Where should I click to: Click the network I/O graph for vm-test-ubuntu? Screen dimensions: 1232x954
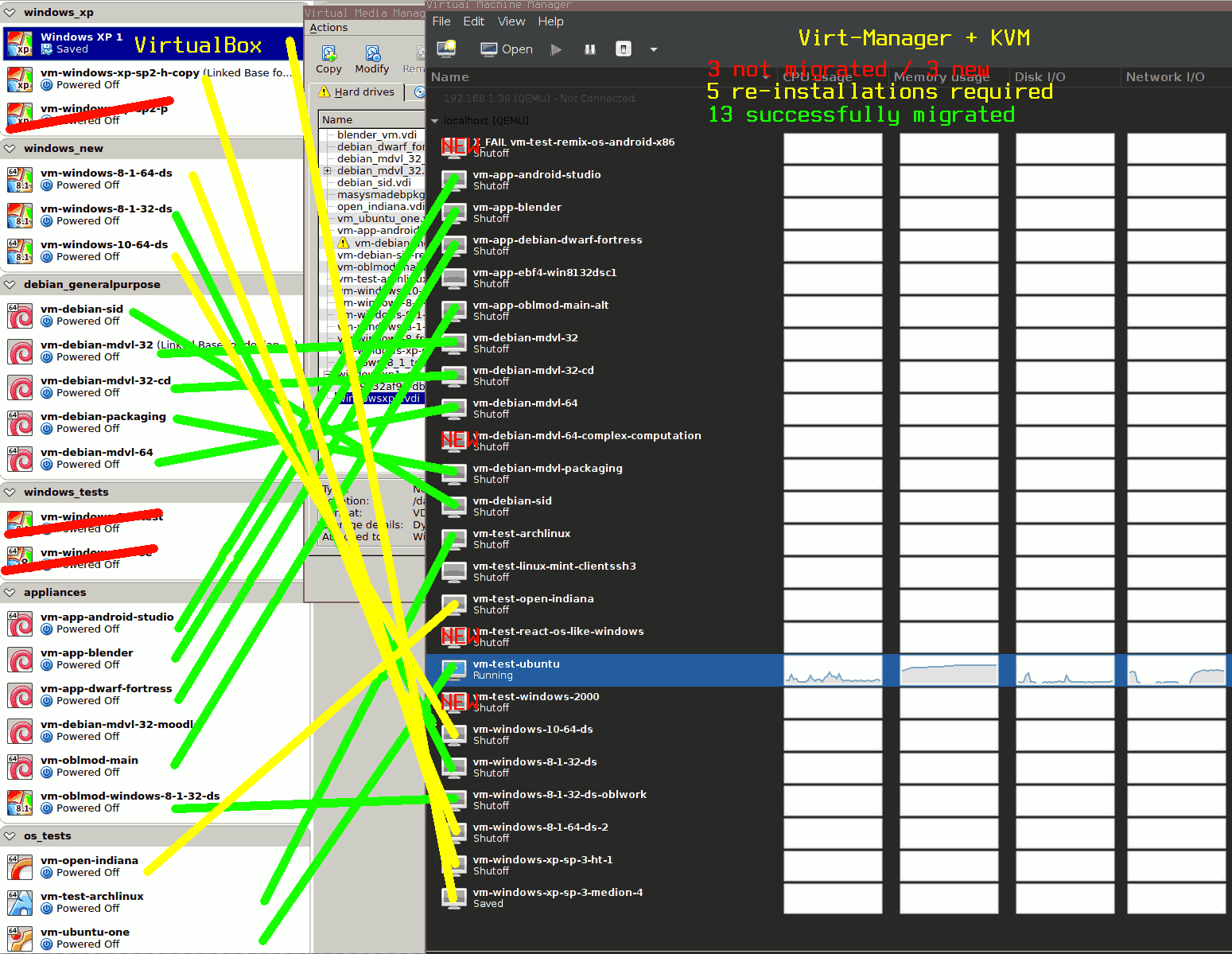point(1176,670)
